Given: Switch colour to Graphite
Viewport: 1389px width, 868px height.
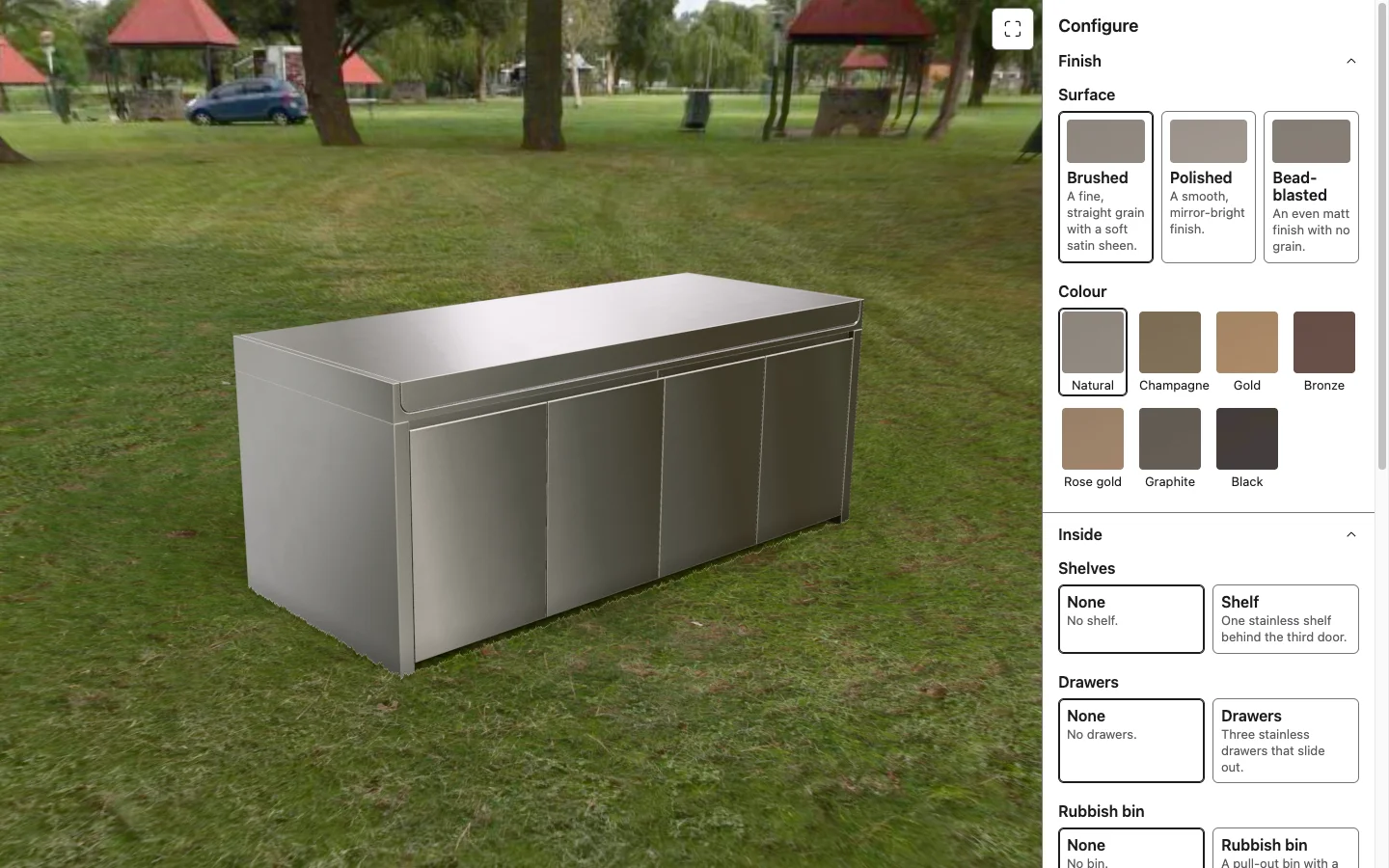Looking at the screenshot, I should point(1170,448).
